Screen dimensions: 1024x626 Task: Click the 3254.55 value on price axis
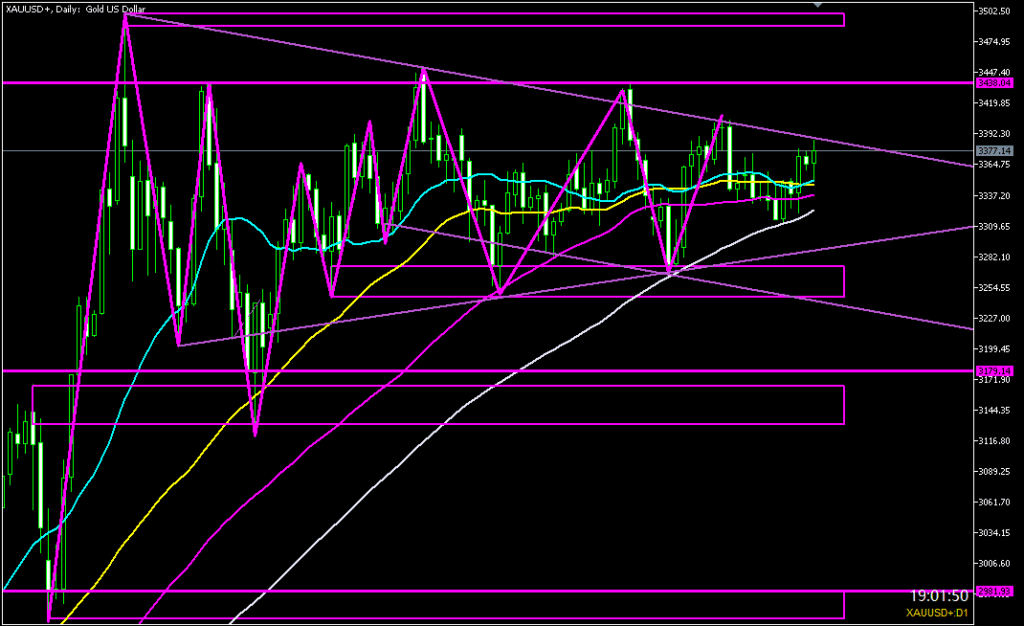pos(995,288)
